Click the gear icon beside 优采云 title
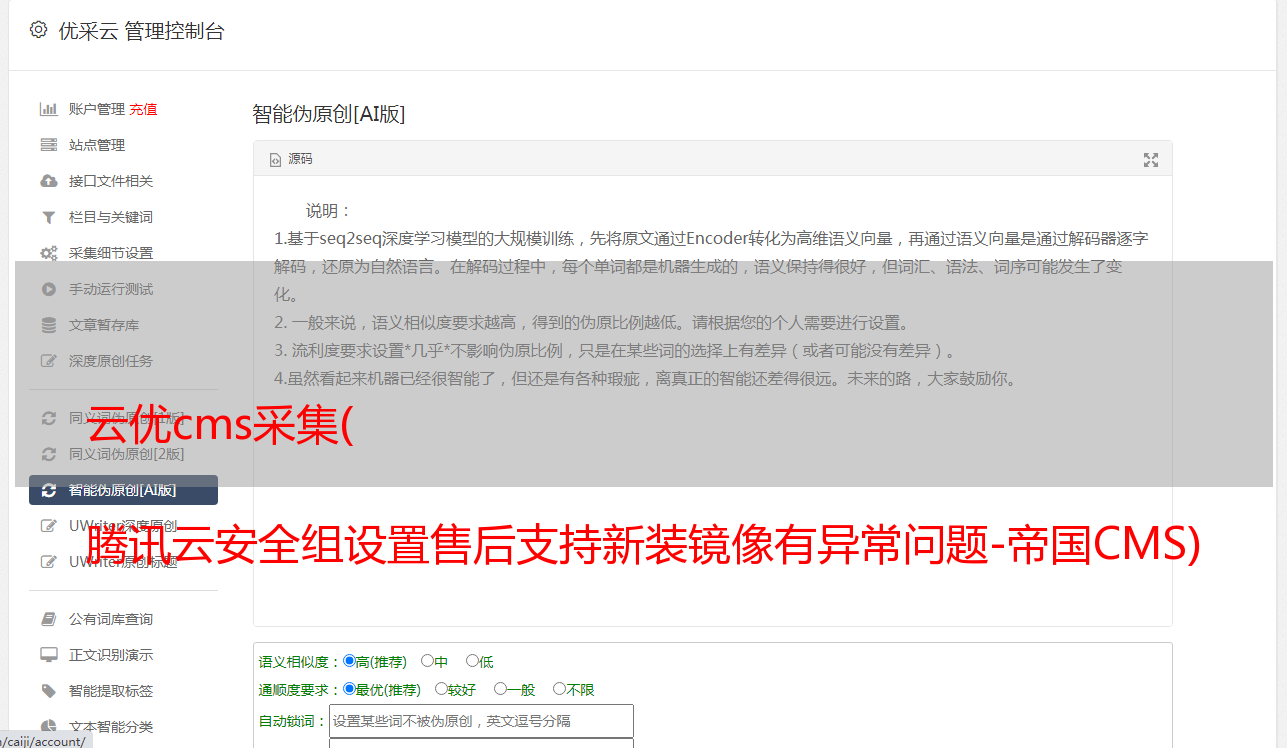1287x748 pixels. pos(38,30)
